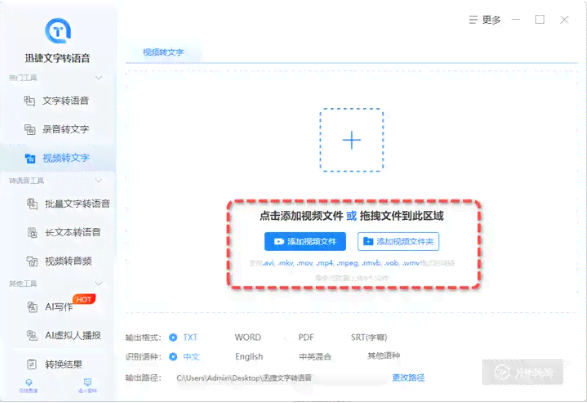Image resolution: width=587 pixels, height=403 pixels.
Task: Select SRT(字幕) output format
Action: coord(369,337)
